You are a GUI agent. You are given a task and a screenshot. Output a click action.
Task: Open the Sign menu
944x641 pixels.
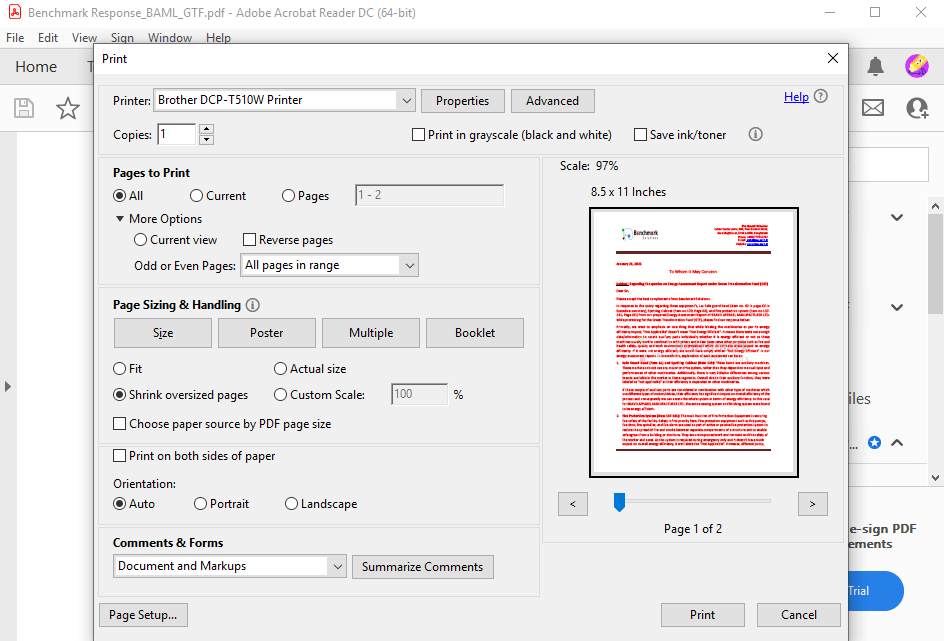(121, 38)
